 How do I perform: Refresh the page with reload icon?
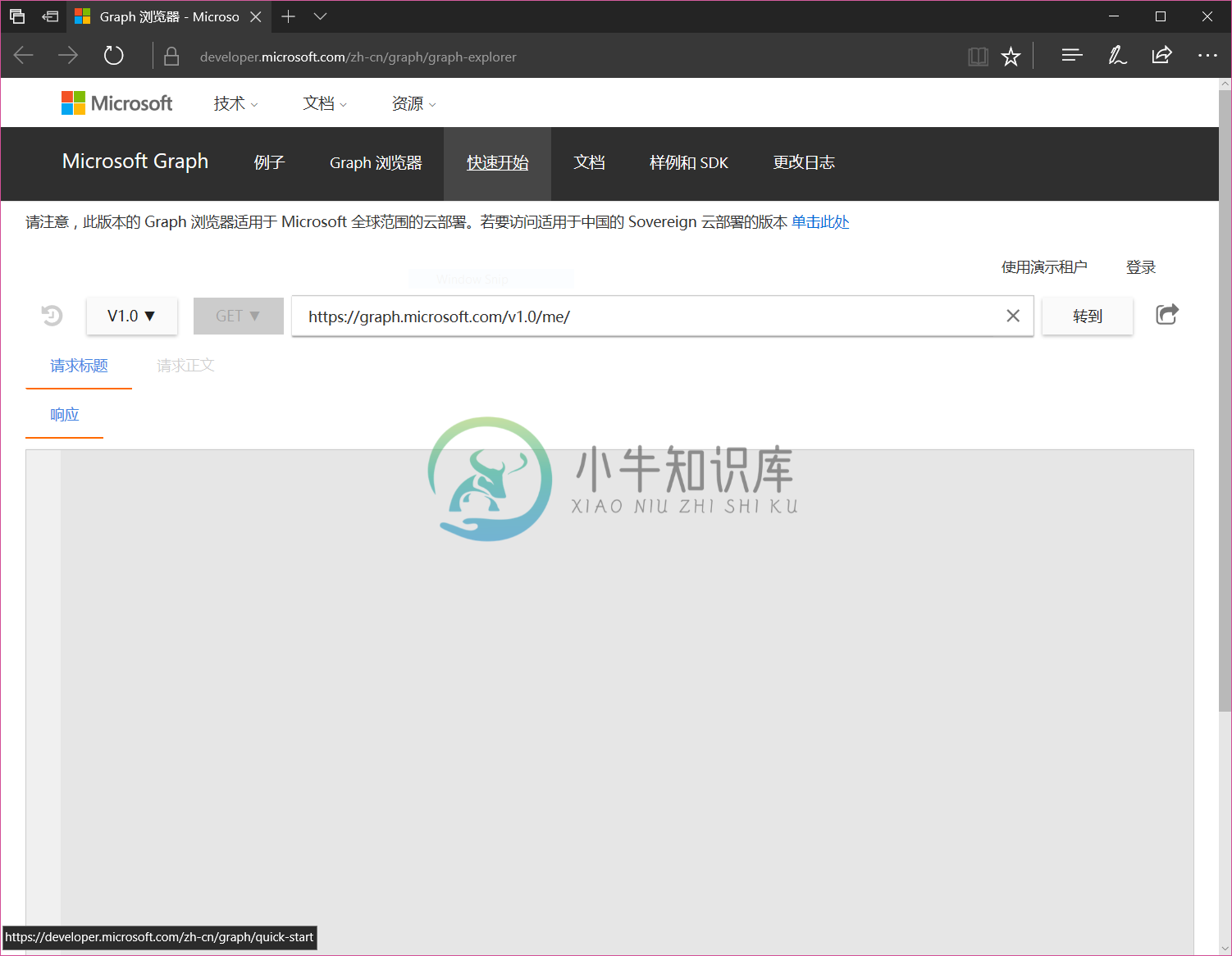click(x=113, y=56)
